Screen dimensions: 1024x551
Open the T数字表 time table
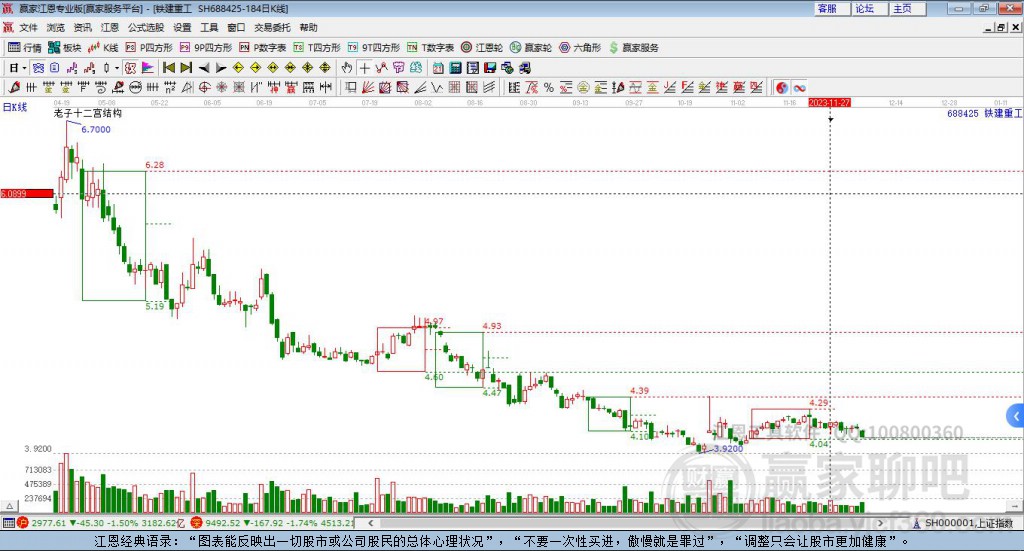[430, 48]
